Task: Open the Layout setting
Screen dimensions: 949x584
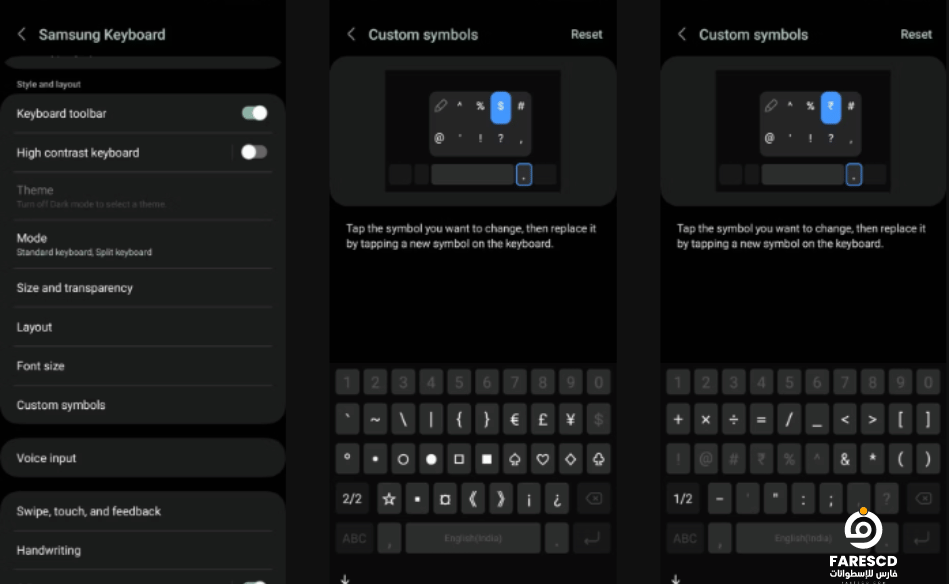Action: pyautogui.click(x=143, y=327)
